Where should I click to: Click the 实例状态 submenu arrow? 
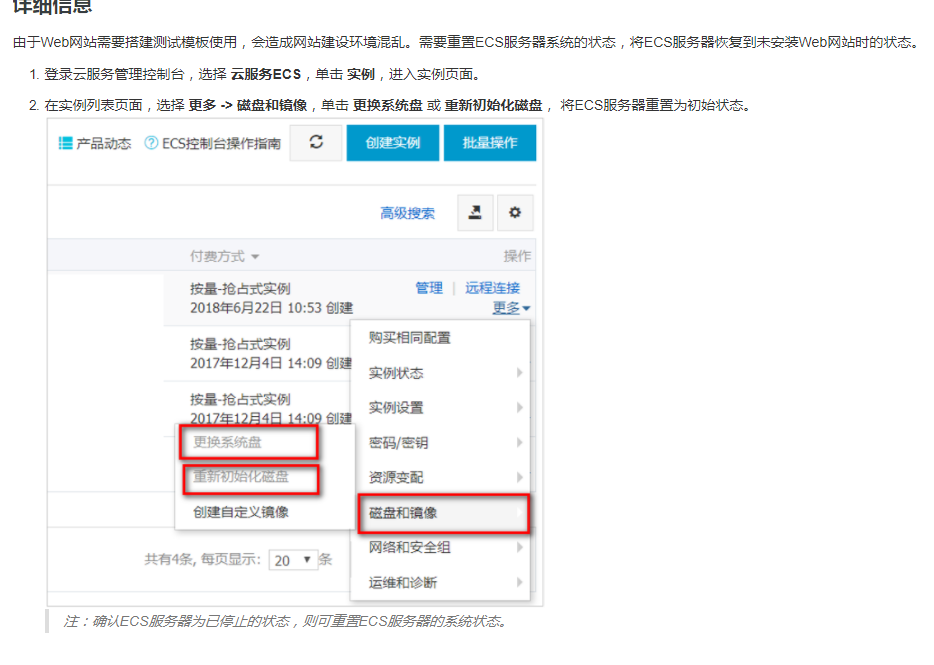[x=519, y=373]
